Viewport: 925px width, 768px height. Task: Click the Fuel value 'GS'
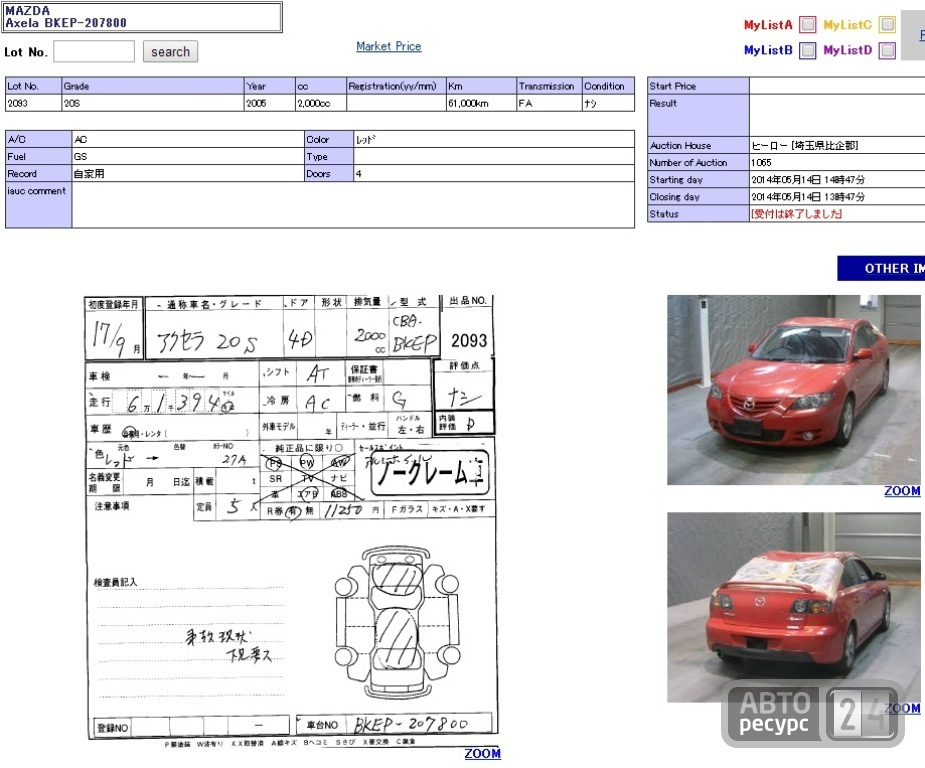[81, 156]
